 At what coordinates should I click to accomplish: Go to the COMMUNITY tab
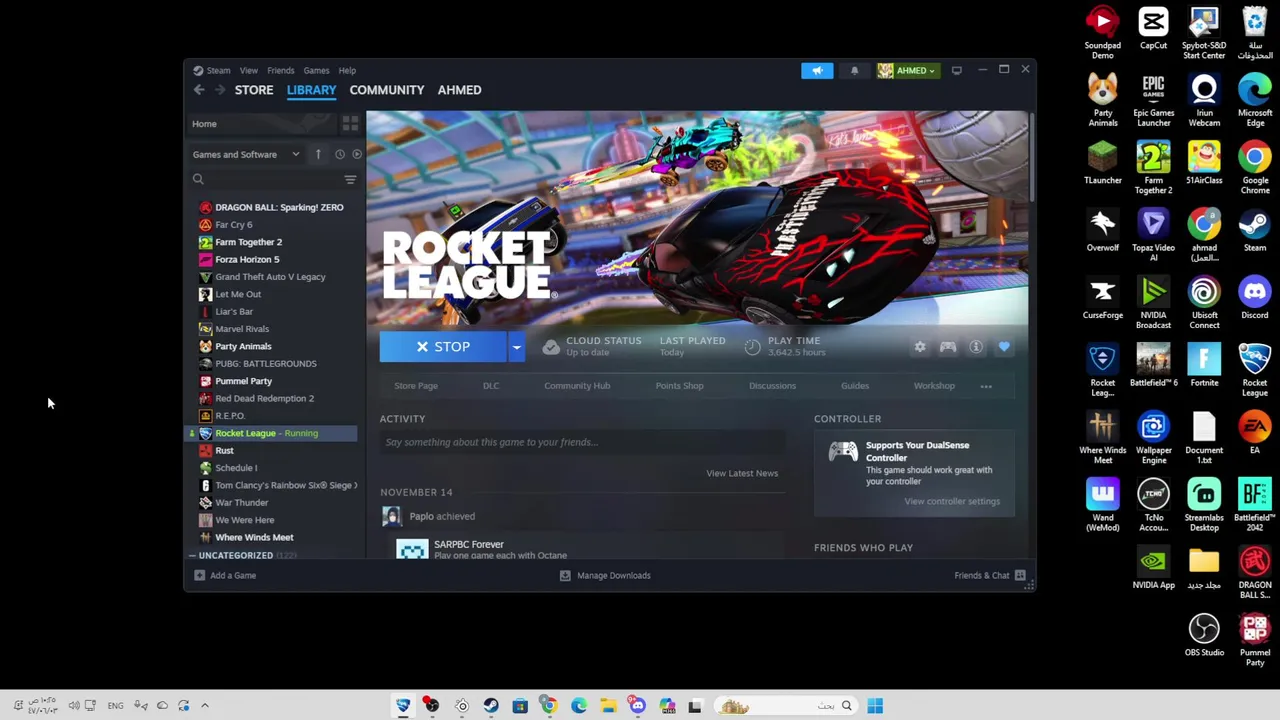pos(387,90)
